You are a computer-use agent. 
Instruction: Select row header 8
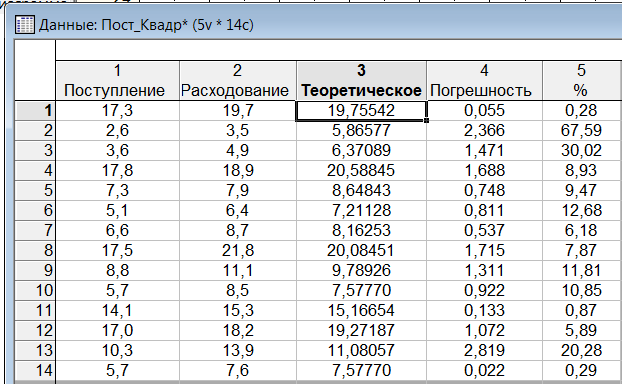pos(35,251)
